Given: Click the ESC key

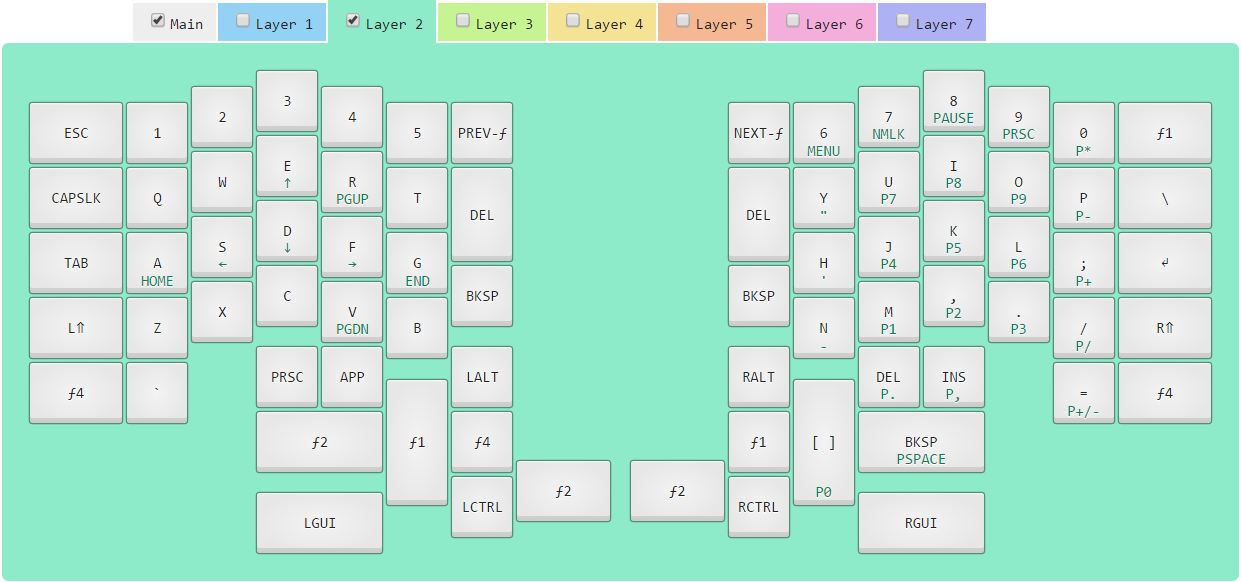Looking at the screenshot, I should [76, 132].
